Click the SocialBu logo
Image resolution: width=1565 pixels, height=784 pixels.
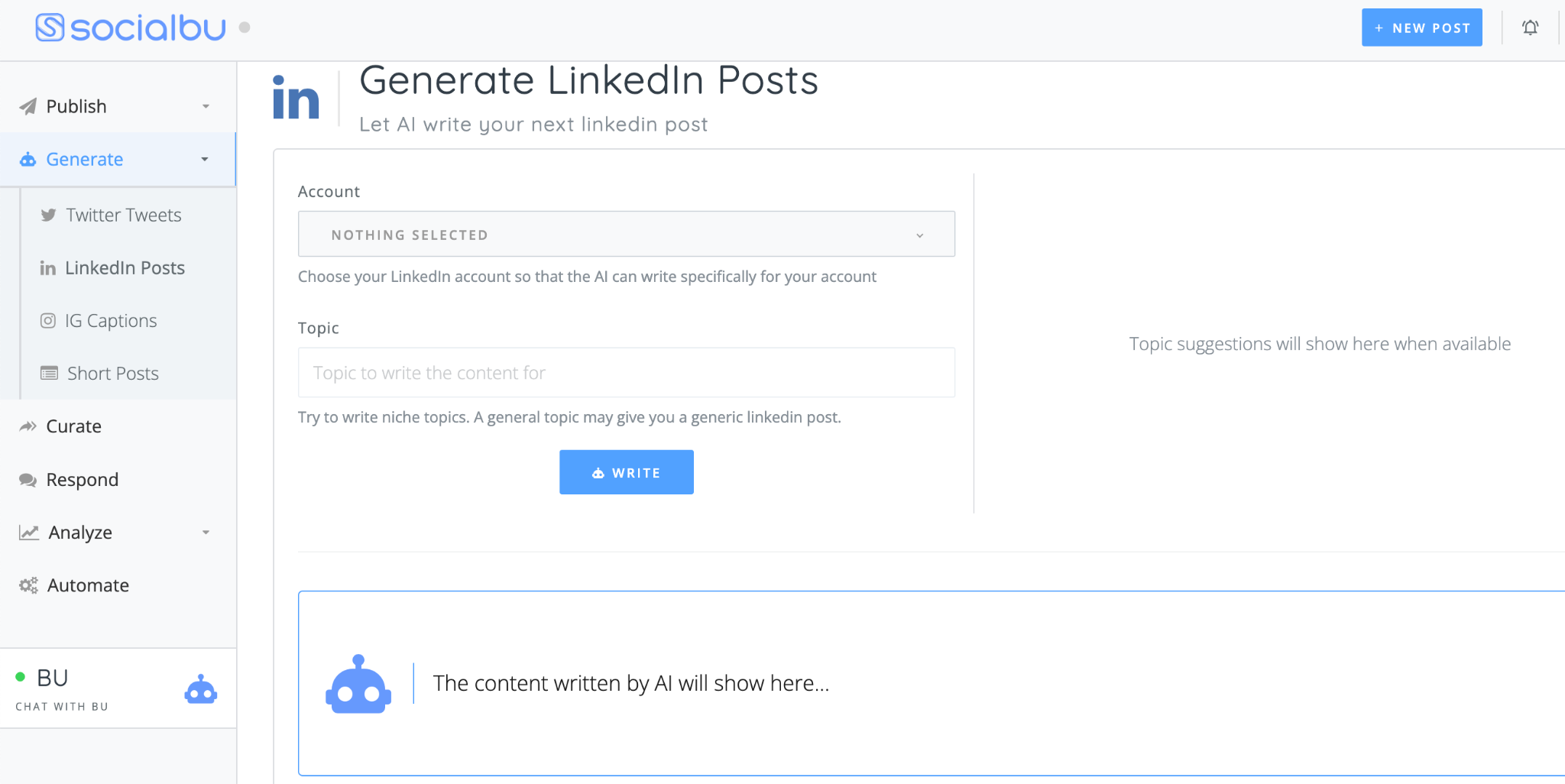131,28
